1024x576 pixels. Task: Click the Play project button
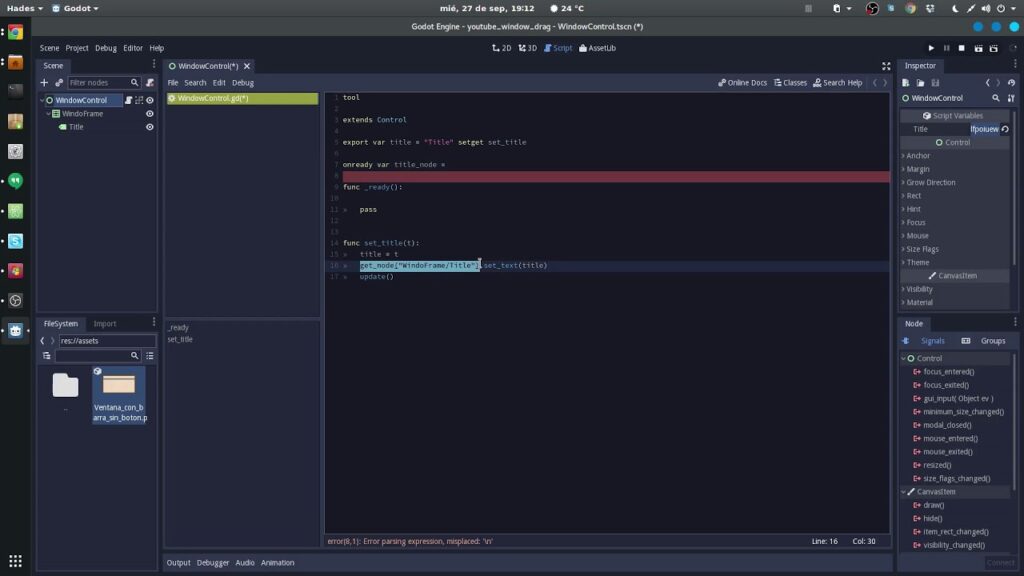(x=931, y=48)
